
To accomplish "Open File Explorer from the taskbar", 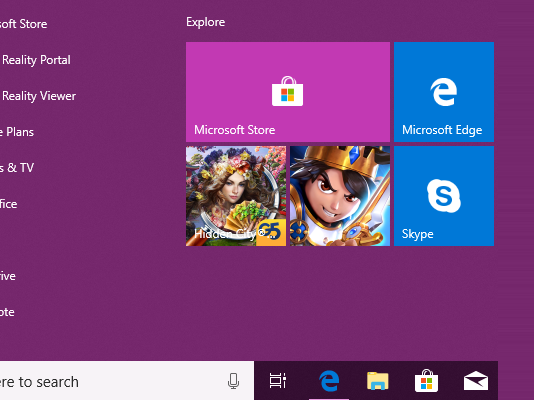I will pos(378,381).
